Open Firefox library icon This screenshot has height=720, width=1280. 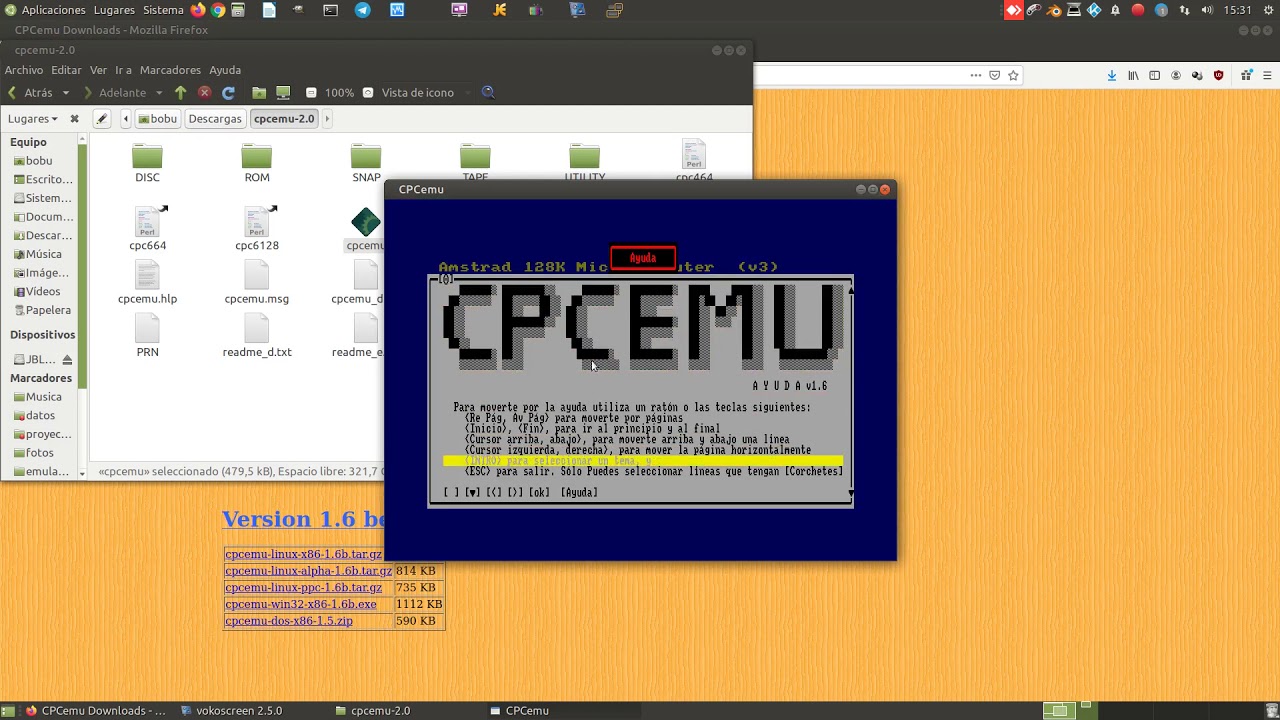(1133, 75)
